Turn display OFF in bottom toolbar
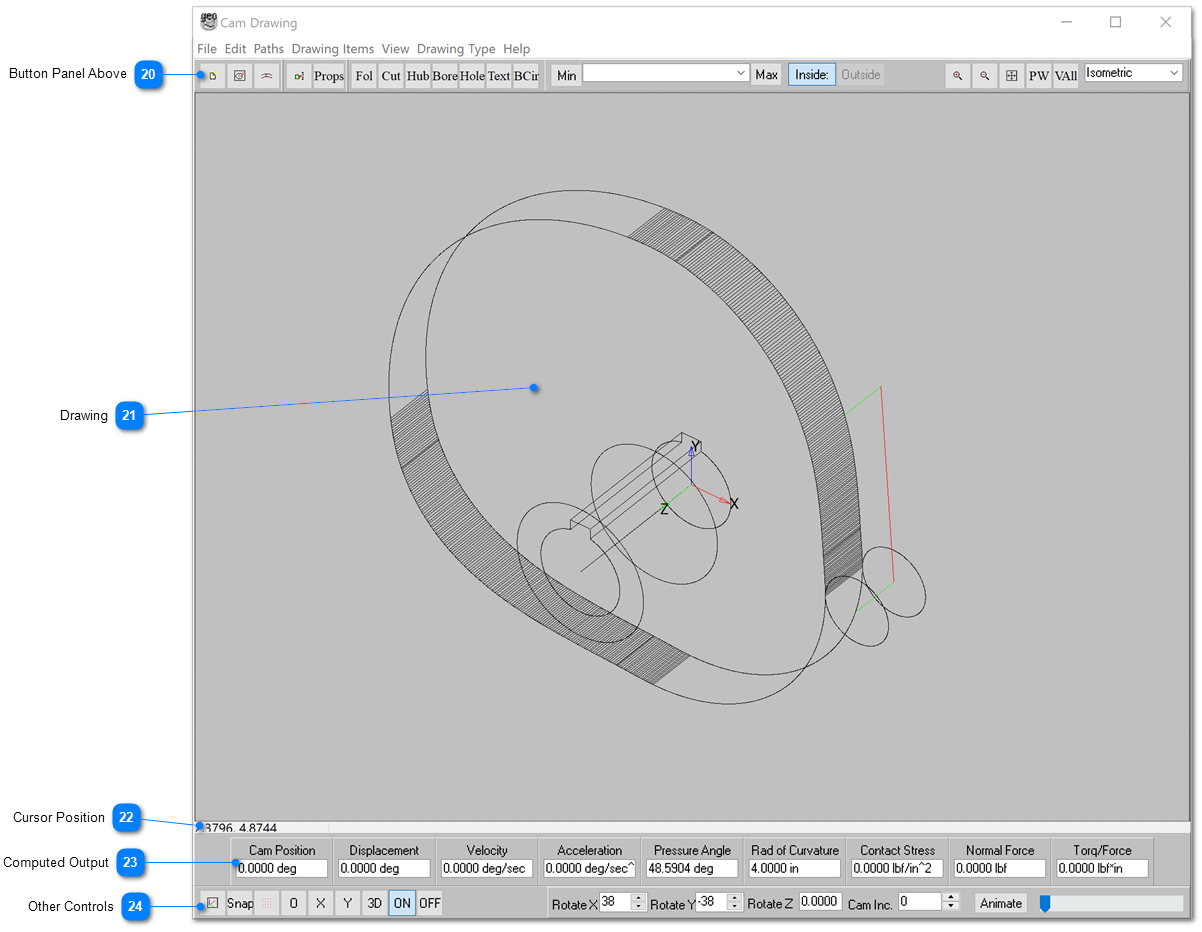The image size is (1202, 932). (430, 903)
